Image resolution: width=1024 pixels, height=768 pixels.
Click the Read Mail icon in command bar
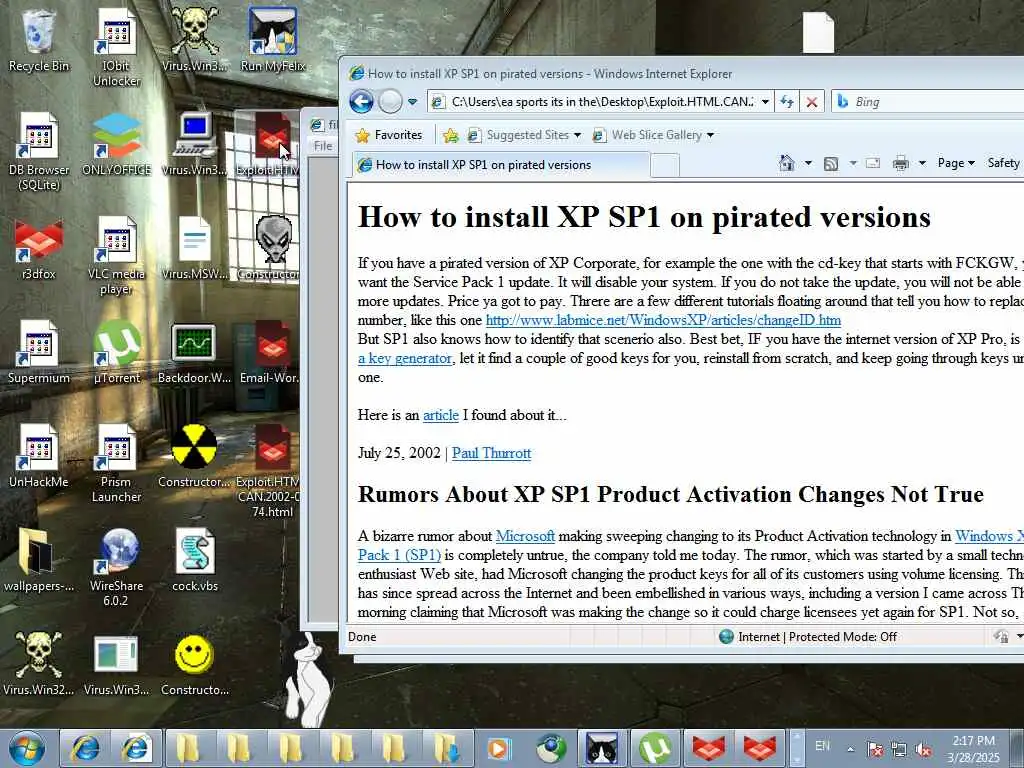[x=872, y=163]
